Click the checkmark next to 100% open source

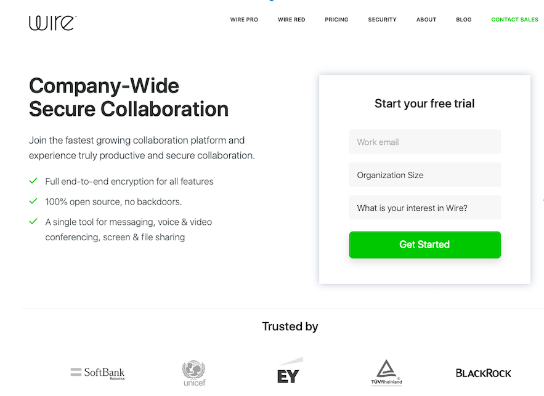pyautogui.click(x=33, y=201)
